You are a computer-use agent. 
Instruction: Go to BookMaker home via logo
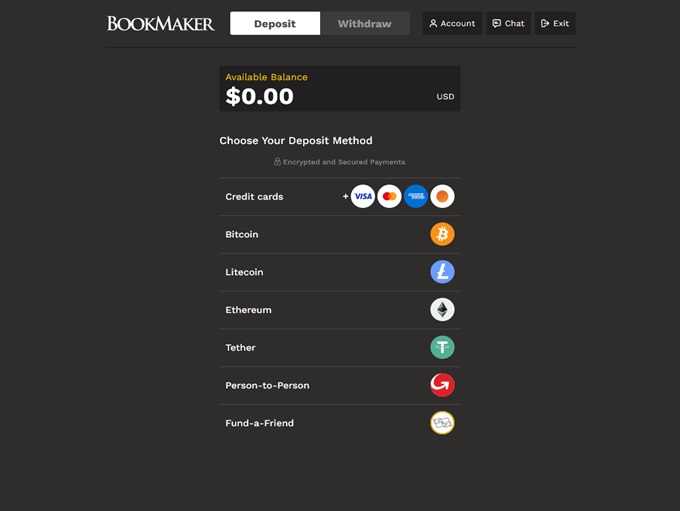(x=161, y=24)
